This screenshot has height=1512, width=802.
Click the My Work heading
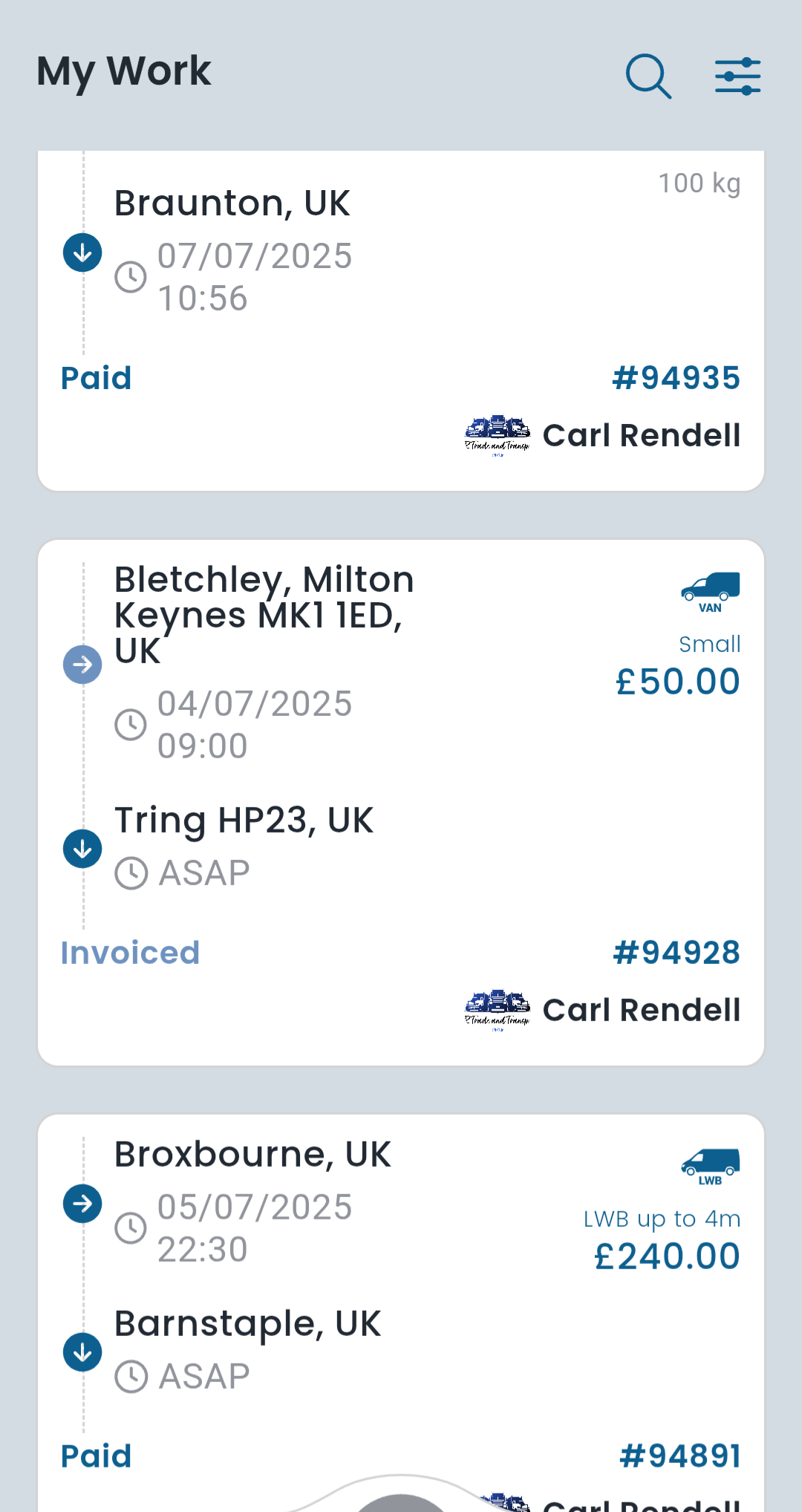tap(124, 71)
